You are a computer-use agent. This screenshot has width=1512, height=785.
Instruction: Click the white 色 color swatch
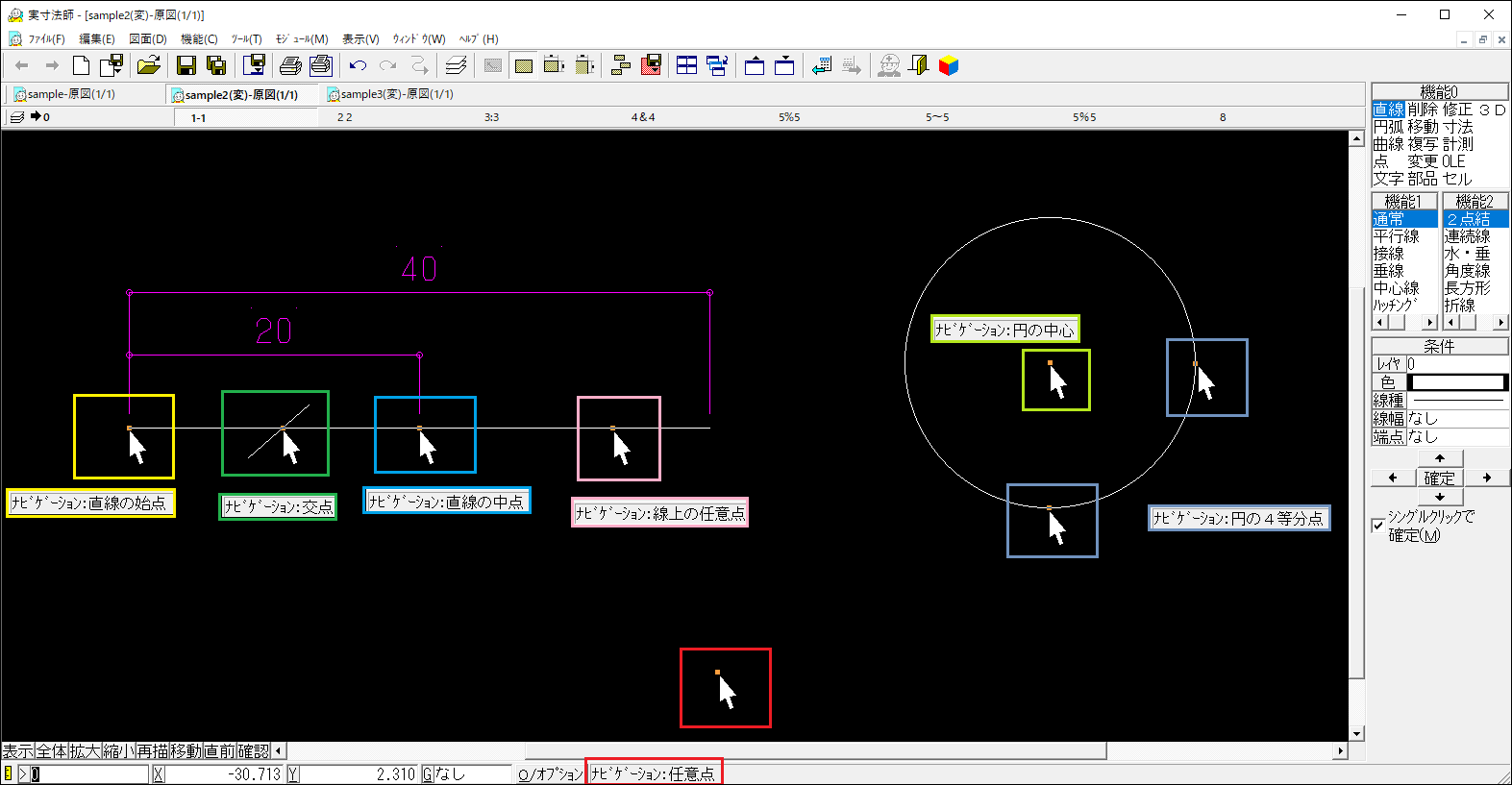(1457, 382)
